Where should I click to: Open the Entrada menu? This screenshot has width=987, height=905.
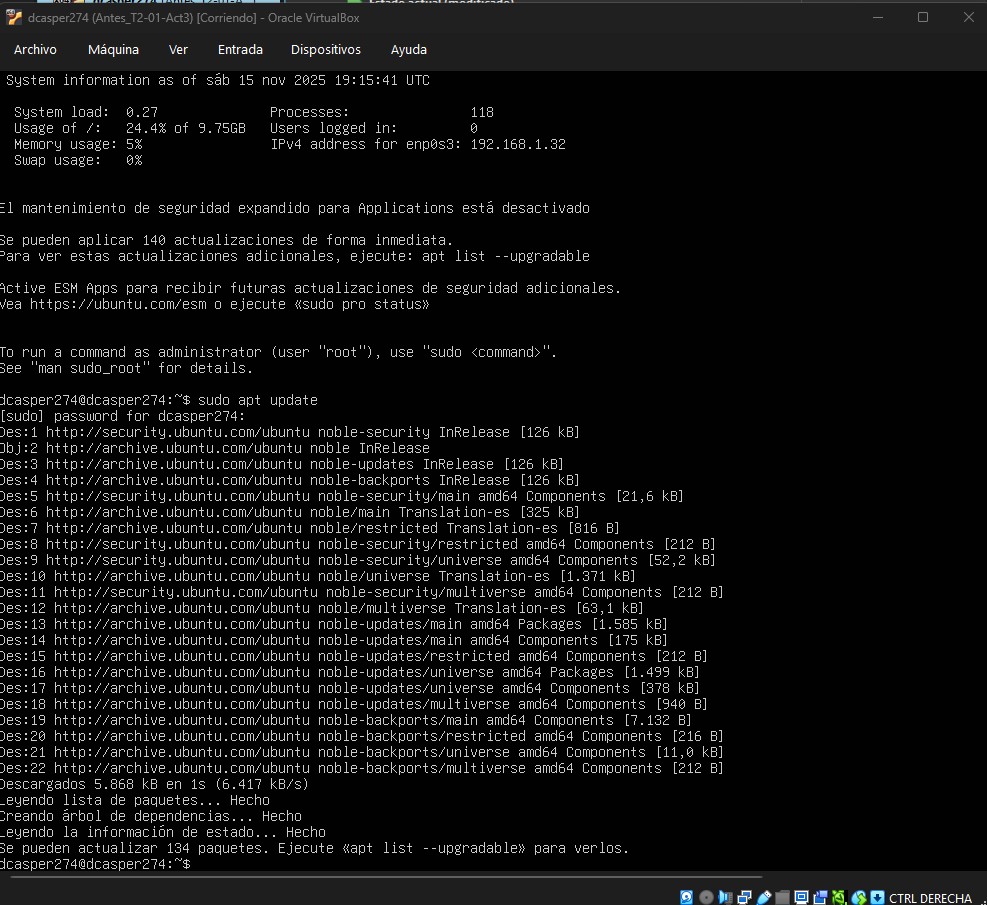[x=240, y=49]
